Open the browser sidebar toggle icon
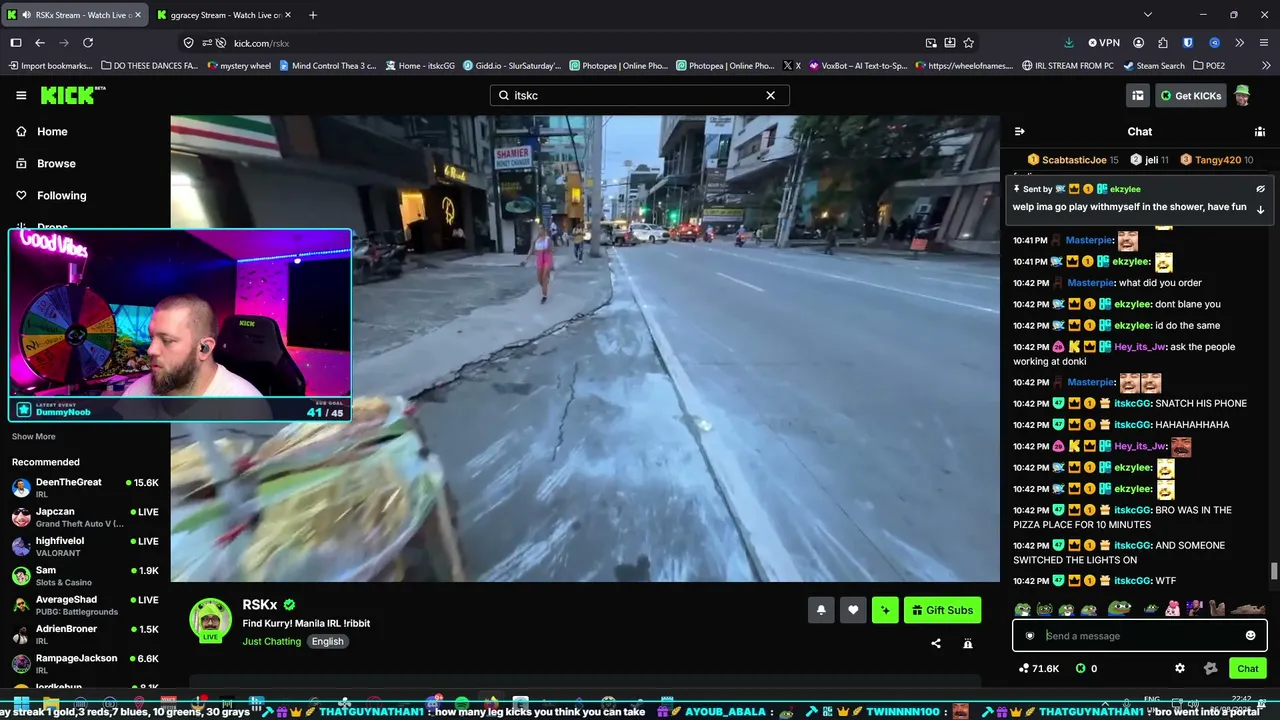This screenshot has width=1280, height=720. point(16,43)
